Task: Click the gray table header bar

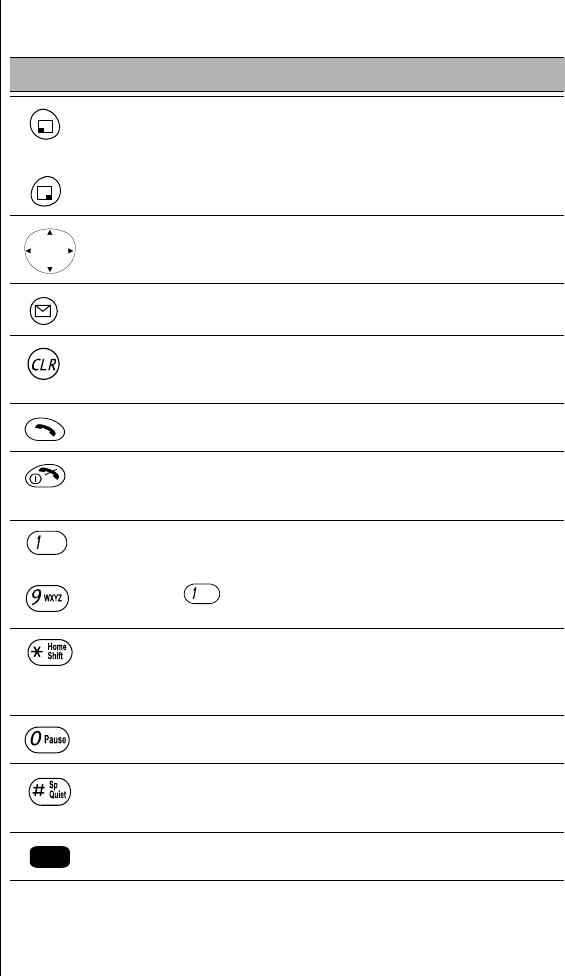Action: coord(287,75)
